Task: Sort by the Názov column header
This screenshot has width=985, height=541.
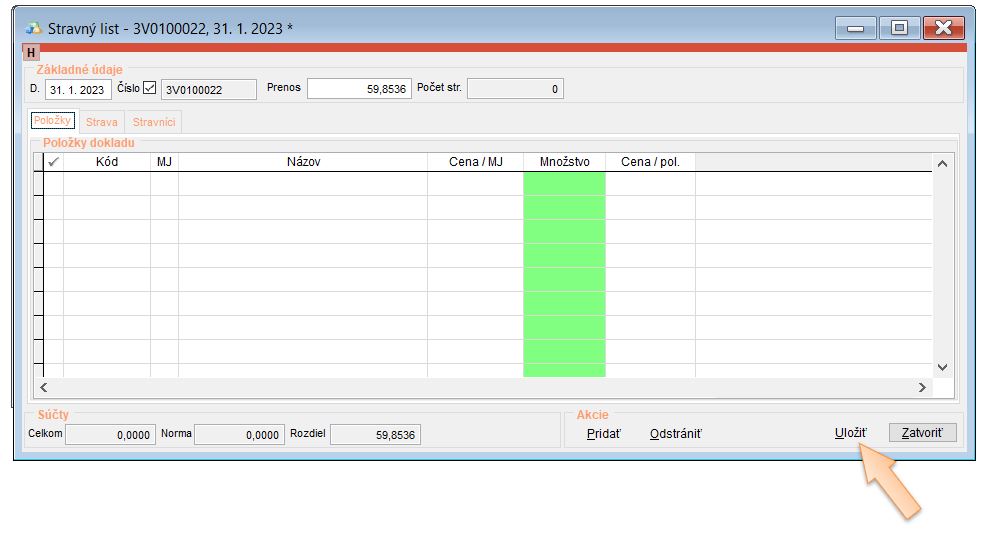Action: tap(302, 162)
